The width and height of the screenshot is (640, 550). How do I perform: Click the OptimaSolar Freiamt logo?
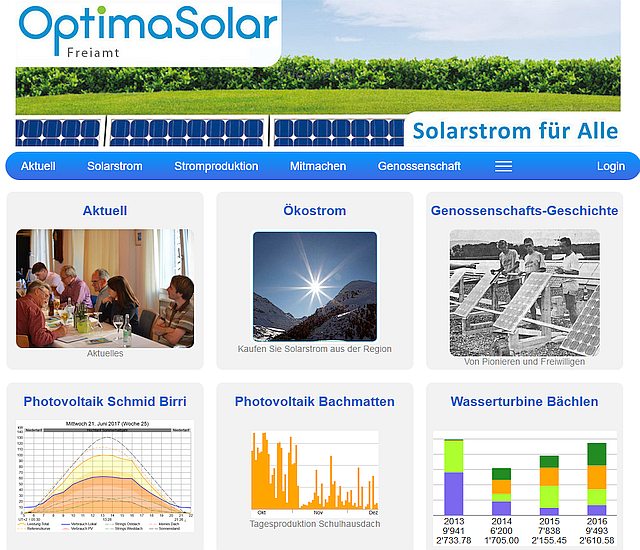(148, 31)
